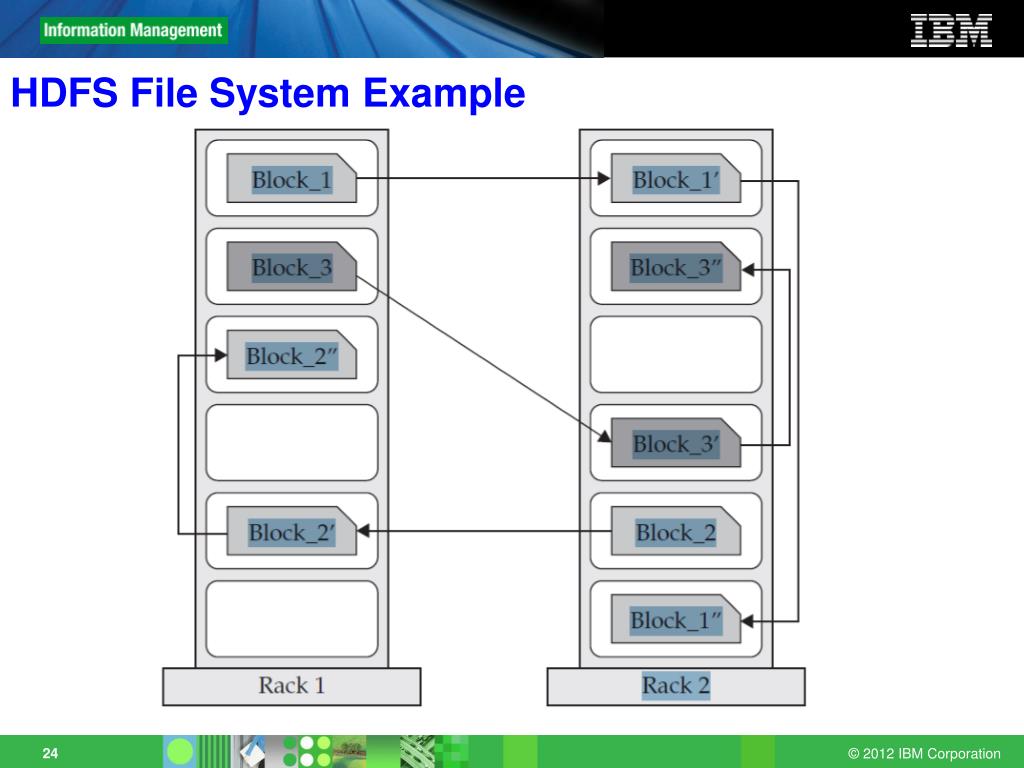The image size is (1024, 768).
Task: Click Block_2′ in Rack 1
Action: [x=291, y=530]
